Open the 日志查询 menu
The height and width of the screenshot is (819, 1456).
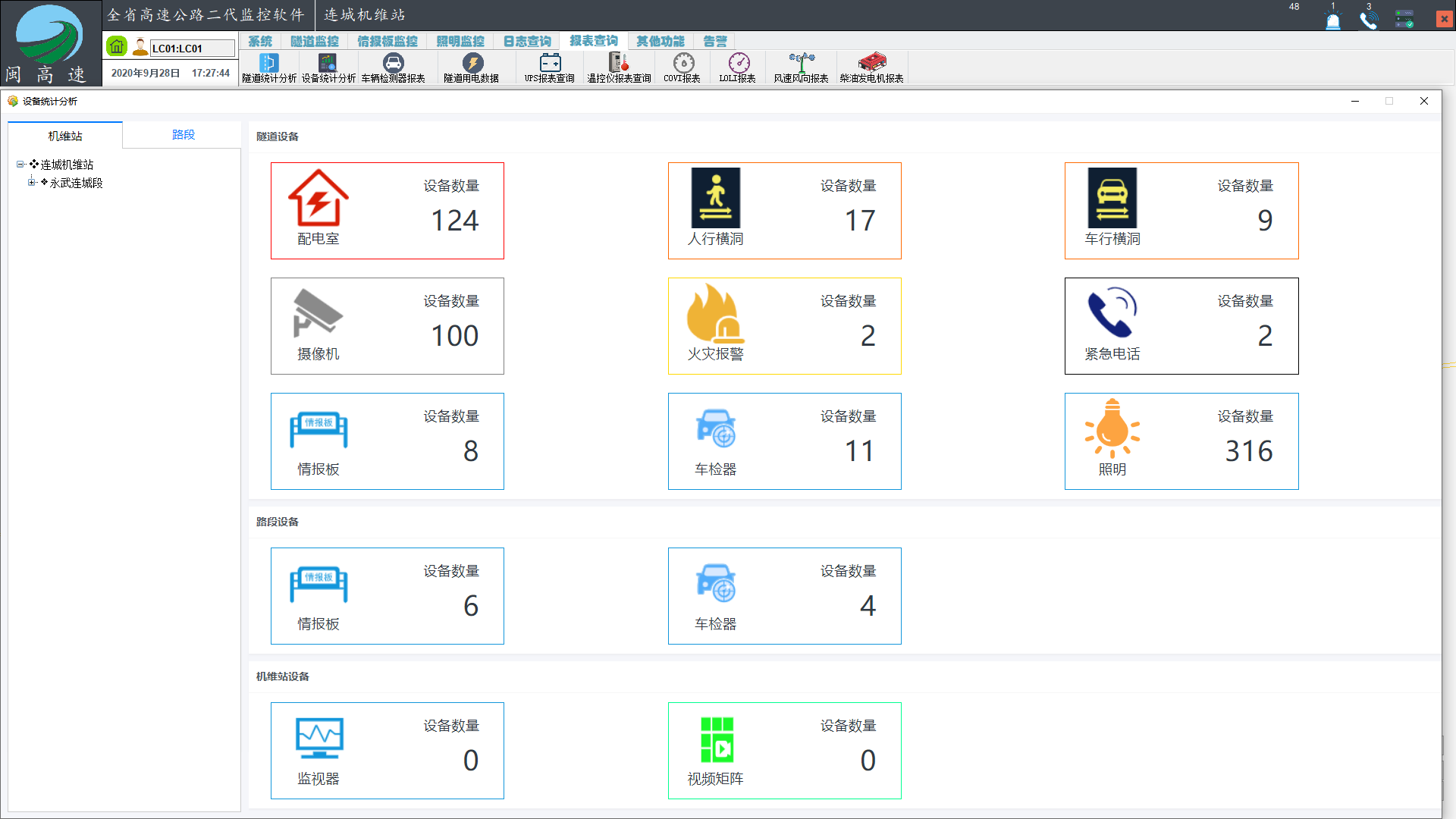527,41
